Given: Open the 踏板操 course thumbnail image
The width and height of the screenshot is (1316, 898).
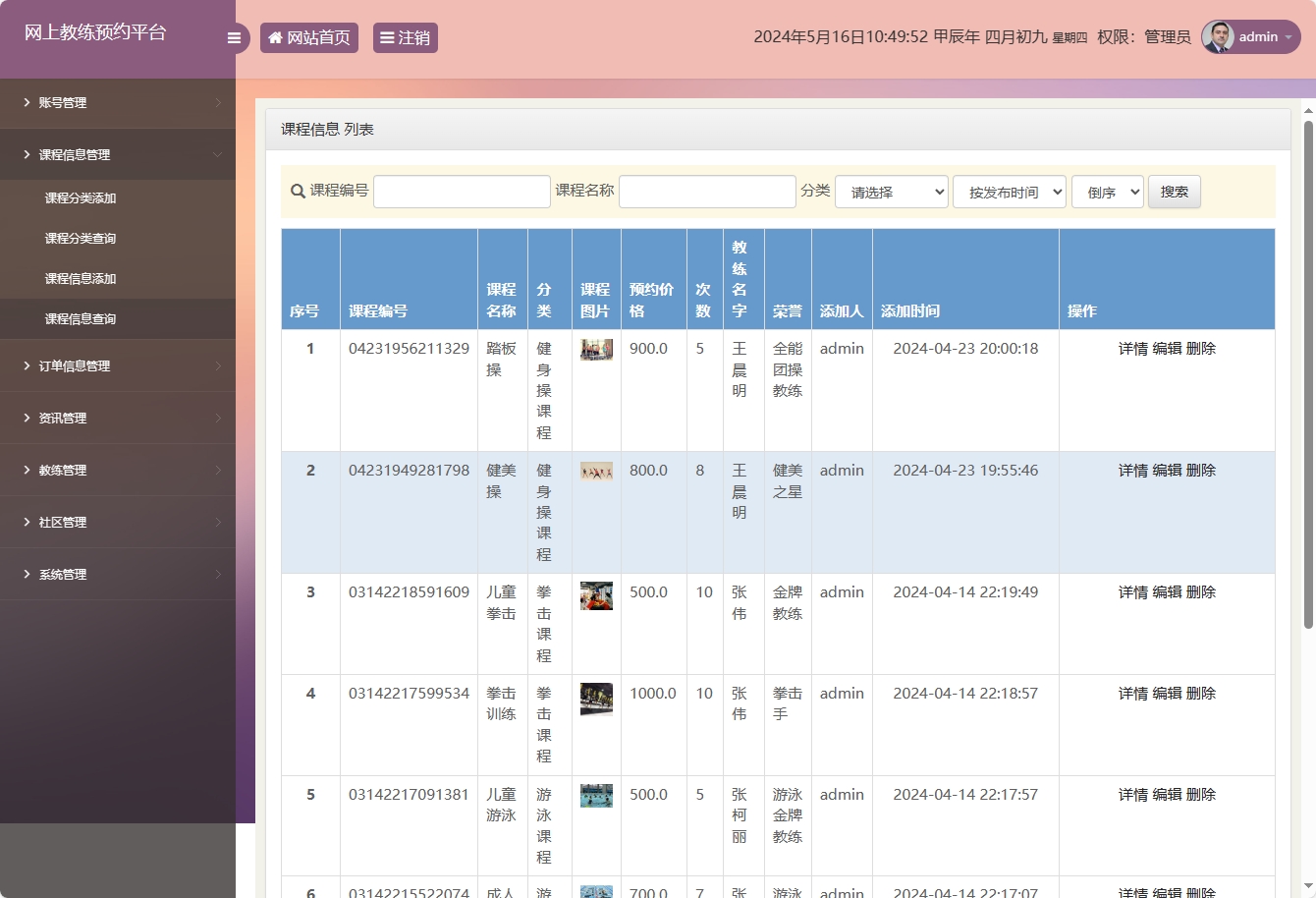Looking at the screenshot, I should (x=596, y=350).
